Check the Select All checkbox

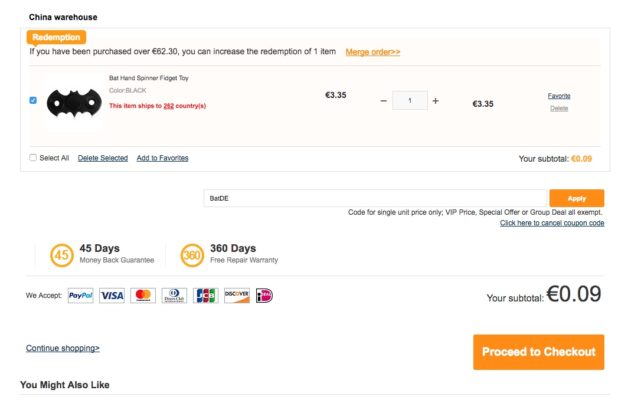pyautogui.click(x=33, y=157)
